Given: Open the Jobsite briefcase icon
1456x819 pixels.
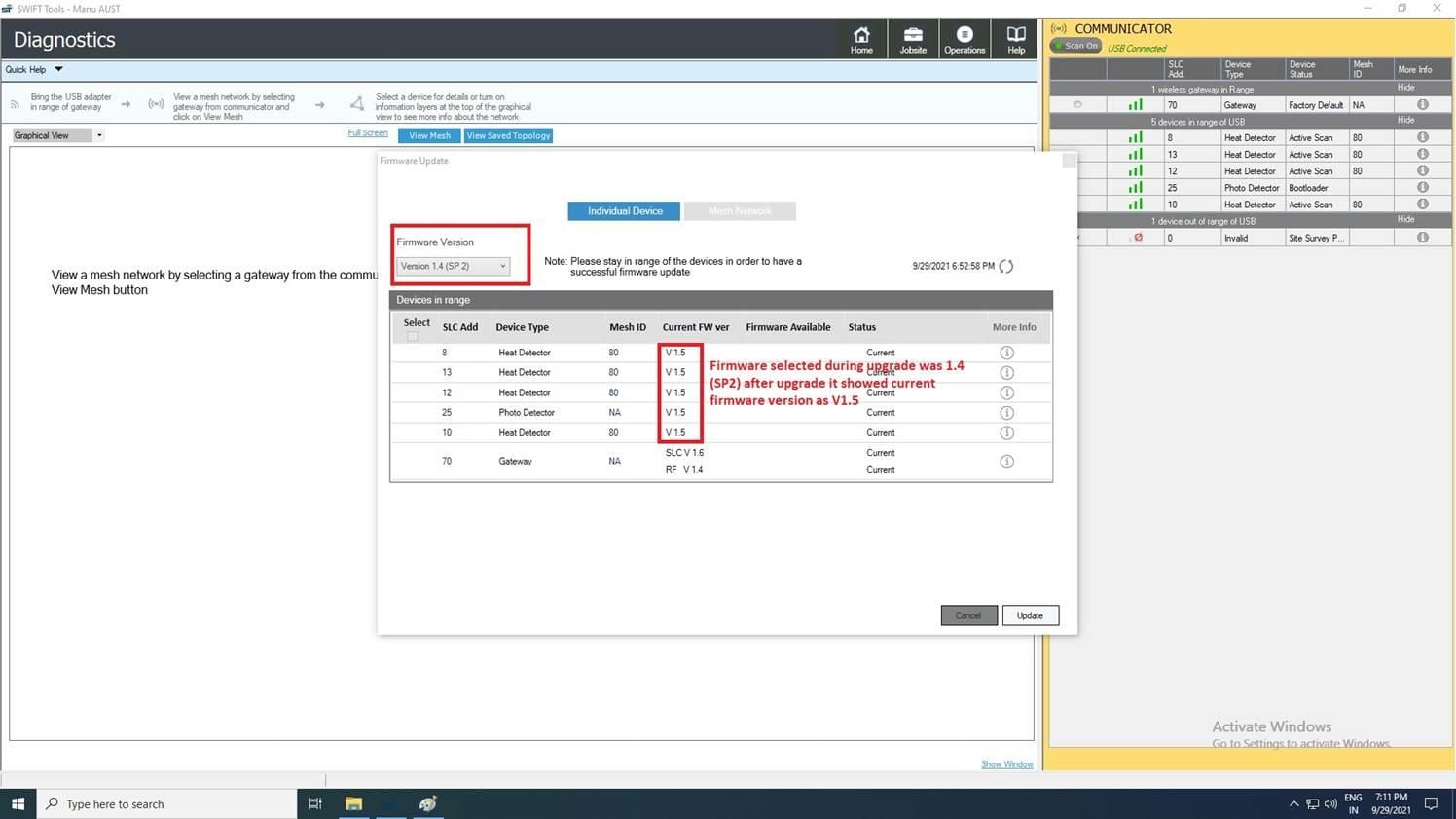Looking at the screenshot, I should point(913,39).
